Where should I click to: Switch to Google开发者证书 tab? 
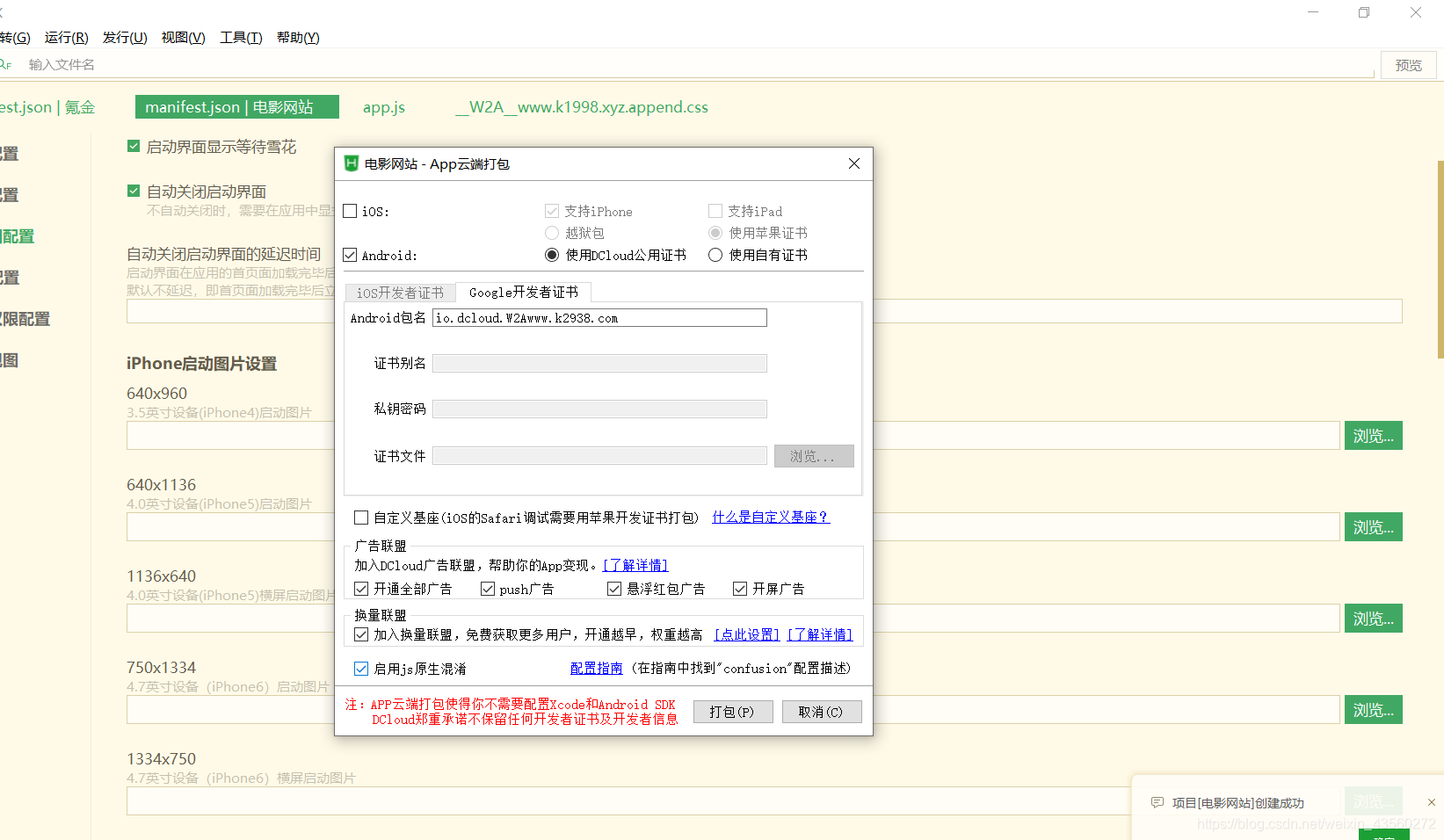[x=524, y=292]
